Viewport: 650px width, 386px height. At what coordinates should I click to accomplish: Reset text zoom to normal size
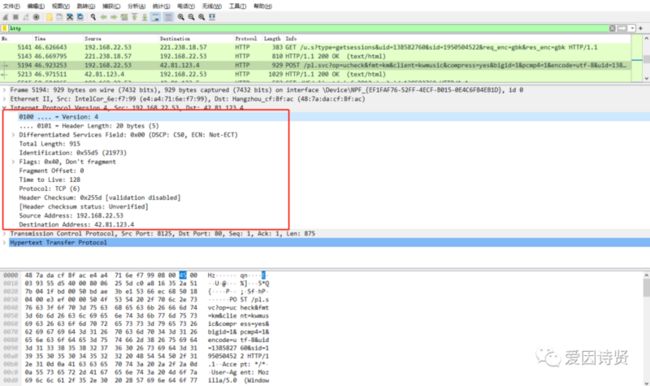point(201,17)
